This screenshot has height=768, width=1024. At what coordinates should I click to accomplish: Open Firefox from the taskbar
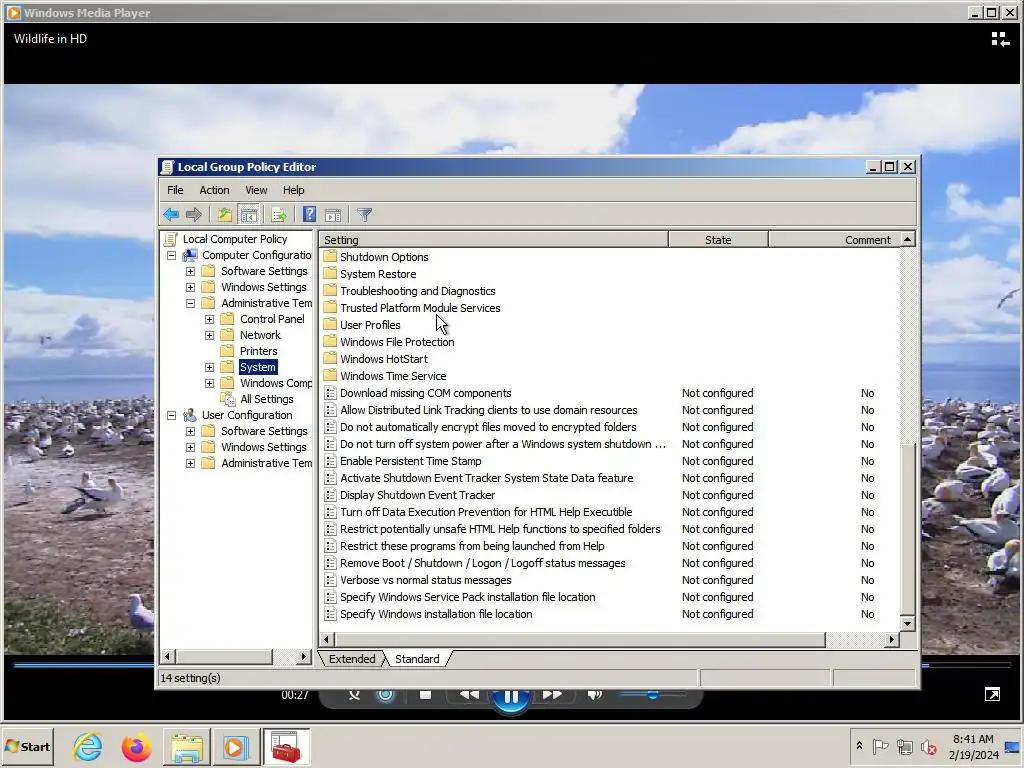pos(136,746)
